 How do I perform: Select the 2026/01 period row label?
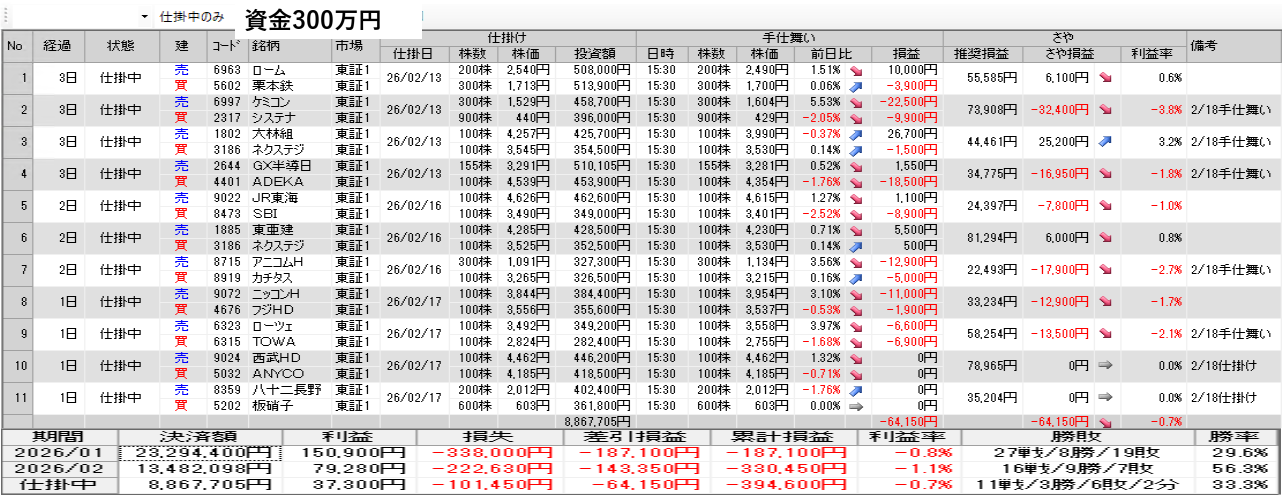pyautogui.click(x=60, y=453)
